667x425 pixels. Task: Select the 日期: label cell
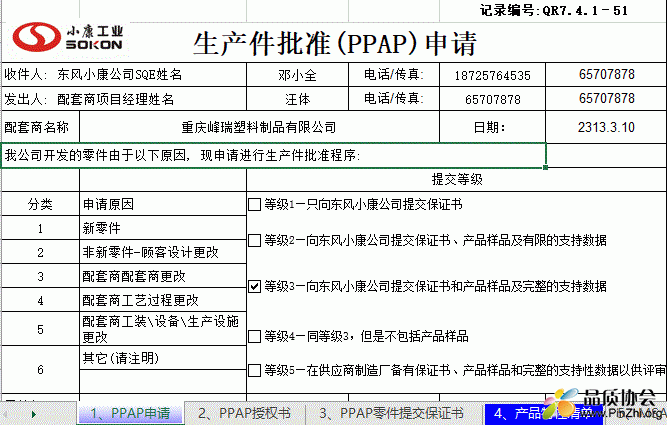[492, 127]
